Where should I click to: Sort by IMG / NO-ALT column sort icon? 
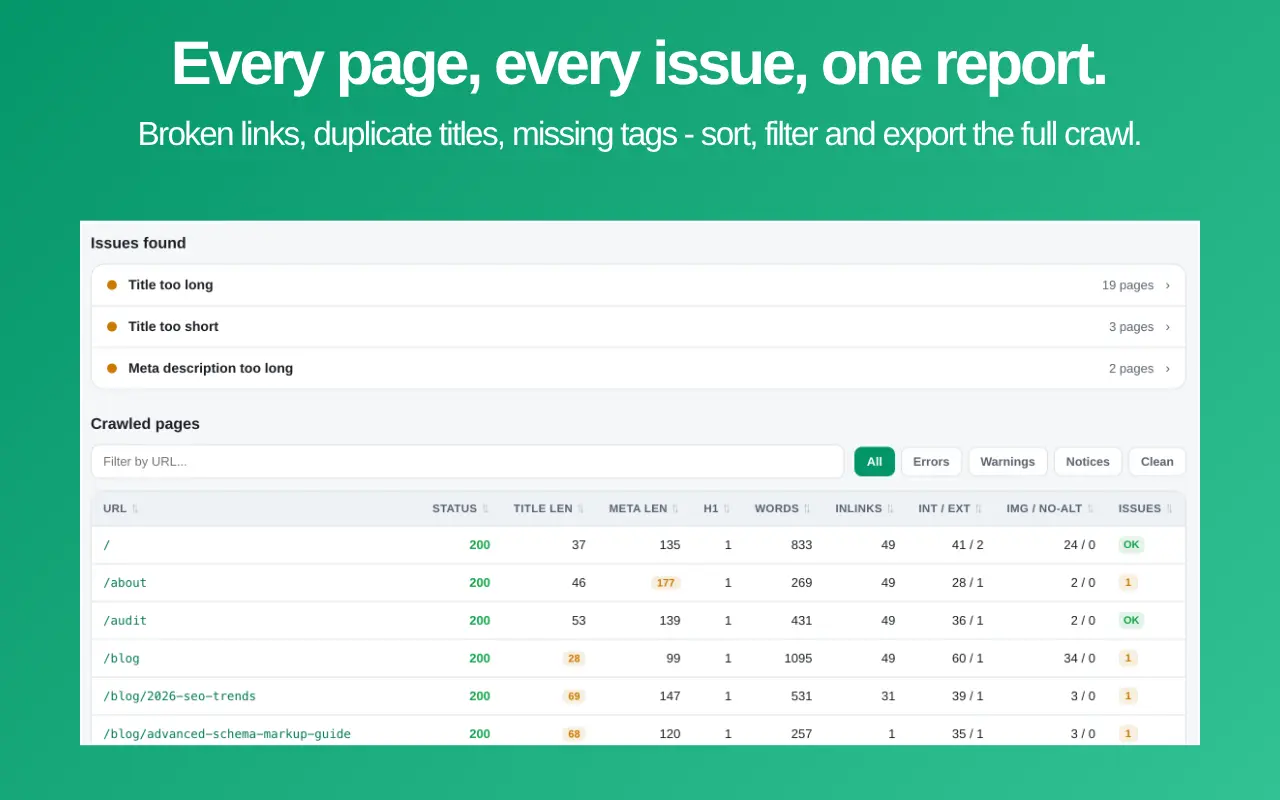[x=1091, y=509]
